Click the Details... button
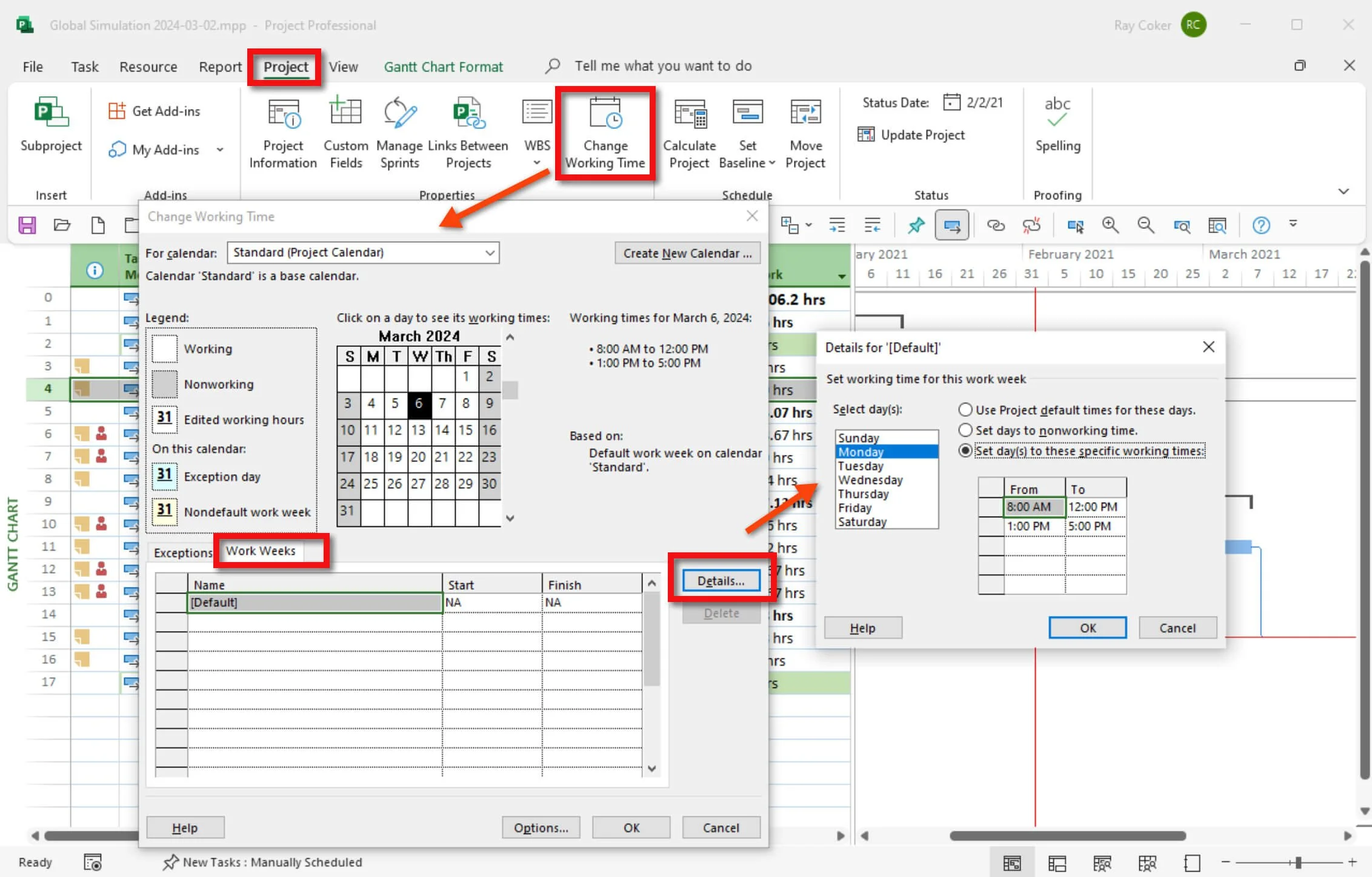This screenshot has width=1372, height=877. point(721,581)
